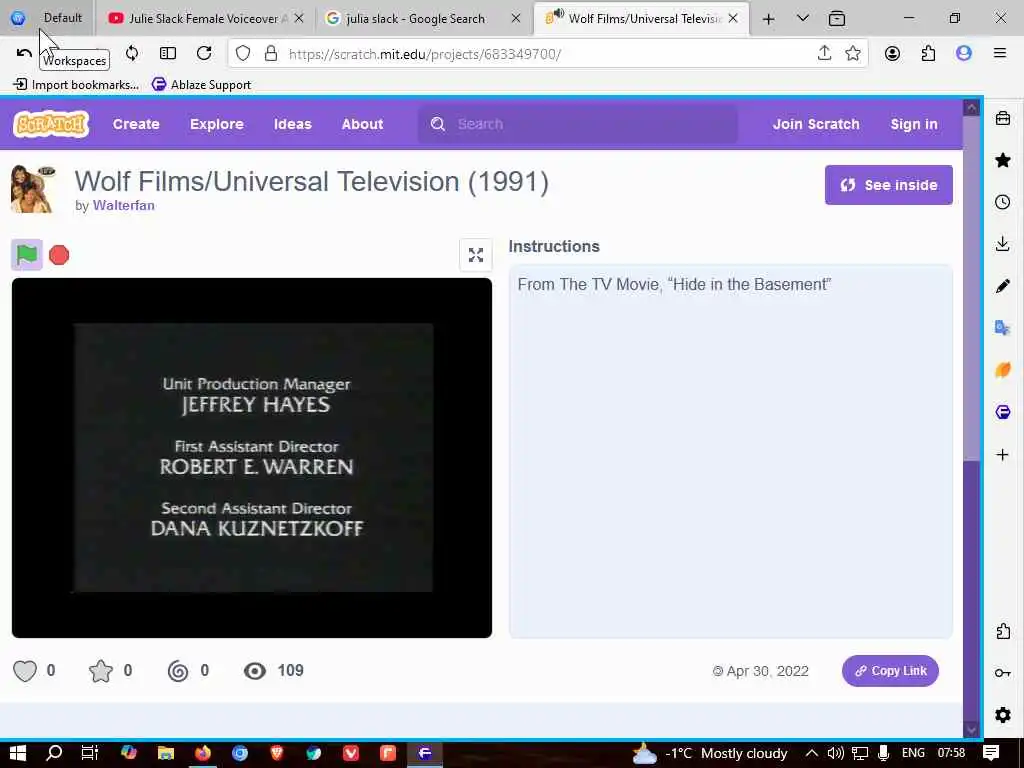Open the weather widget Mostly cloudy
This screenshot has width=1024, height=768.
pos(709,753)
